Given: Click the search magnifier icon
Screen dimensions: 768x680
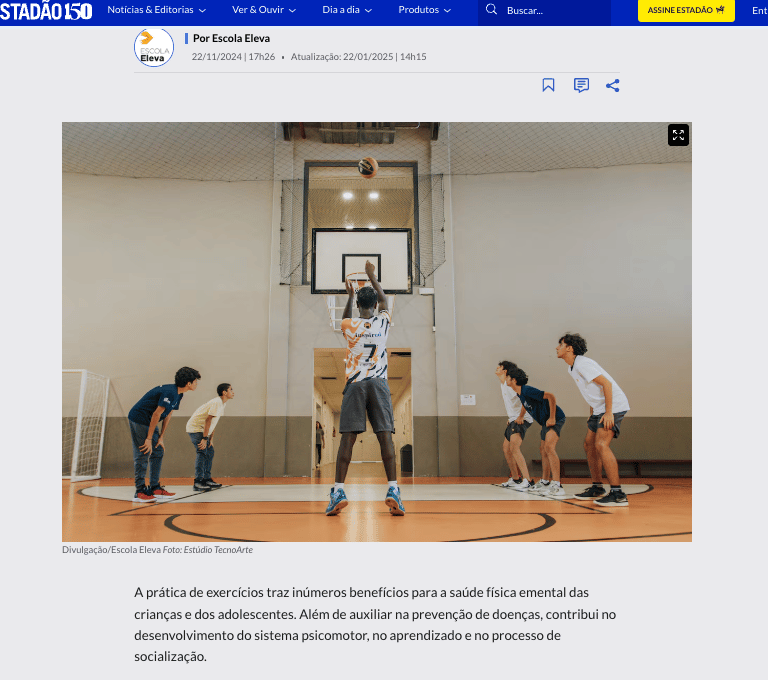Looking at the screenshot, I should (x=491, y=9).
